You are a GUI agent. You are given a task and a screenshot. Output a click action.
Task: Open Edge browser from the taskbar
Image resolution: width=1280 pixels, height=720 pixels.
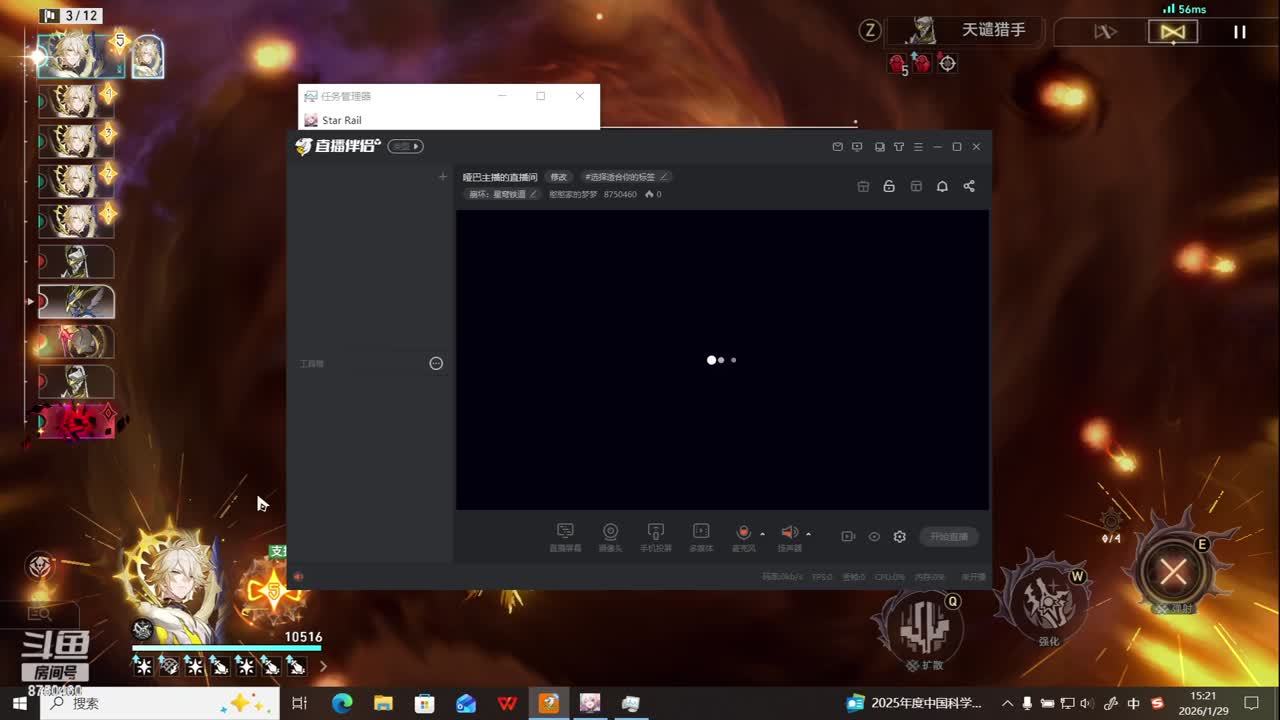pos(342,703)
